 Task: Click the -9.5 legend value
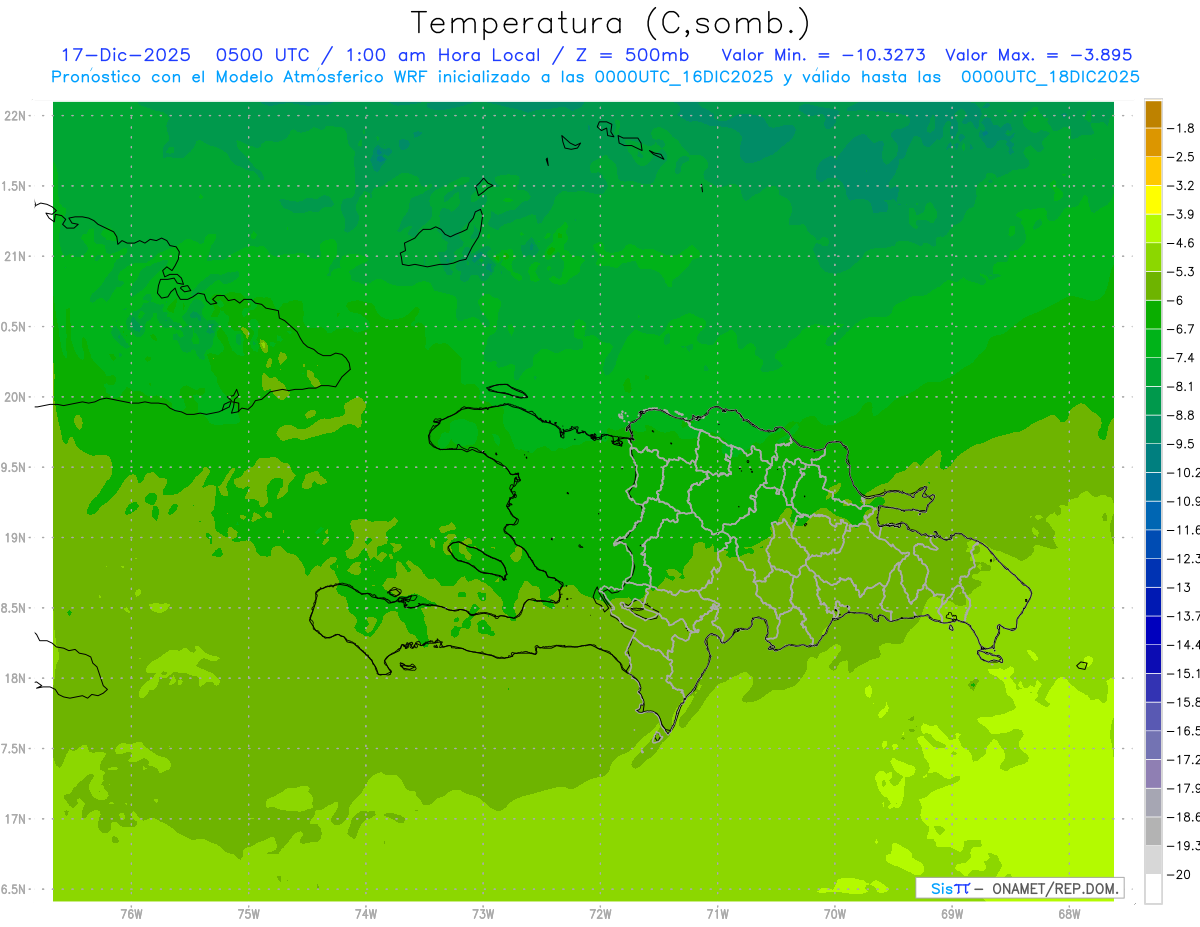[1183, 444]
